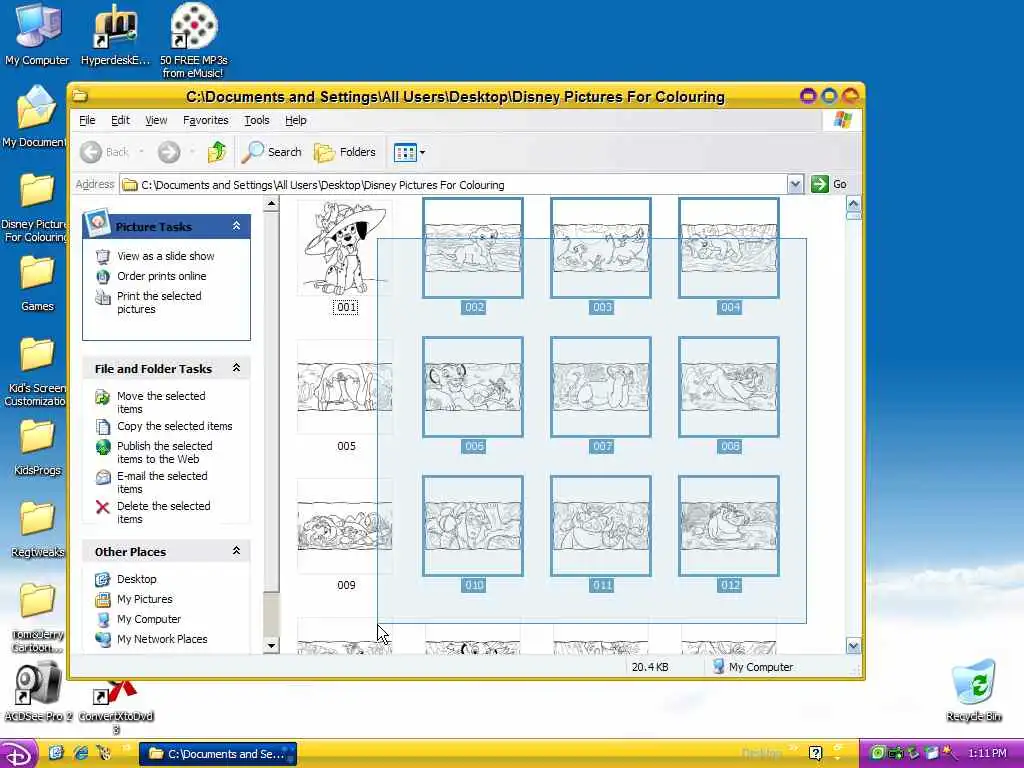This screenshot has height=768, width=1024.
Task: Open My Computer desktop icon
Action: (37, 35)
